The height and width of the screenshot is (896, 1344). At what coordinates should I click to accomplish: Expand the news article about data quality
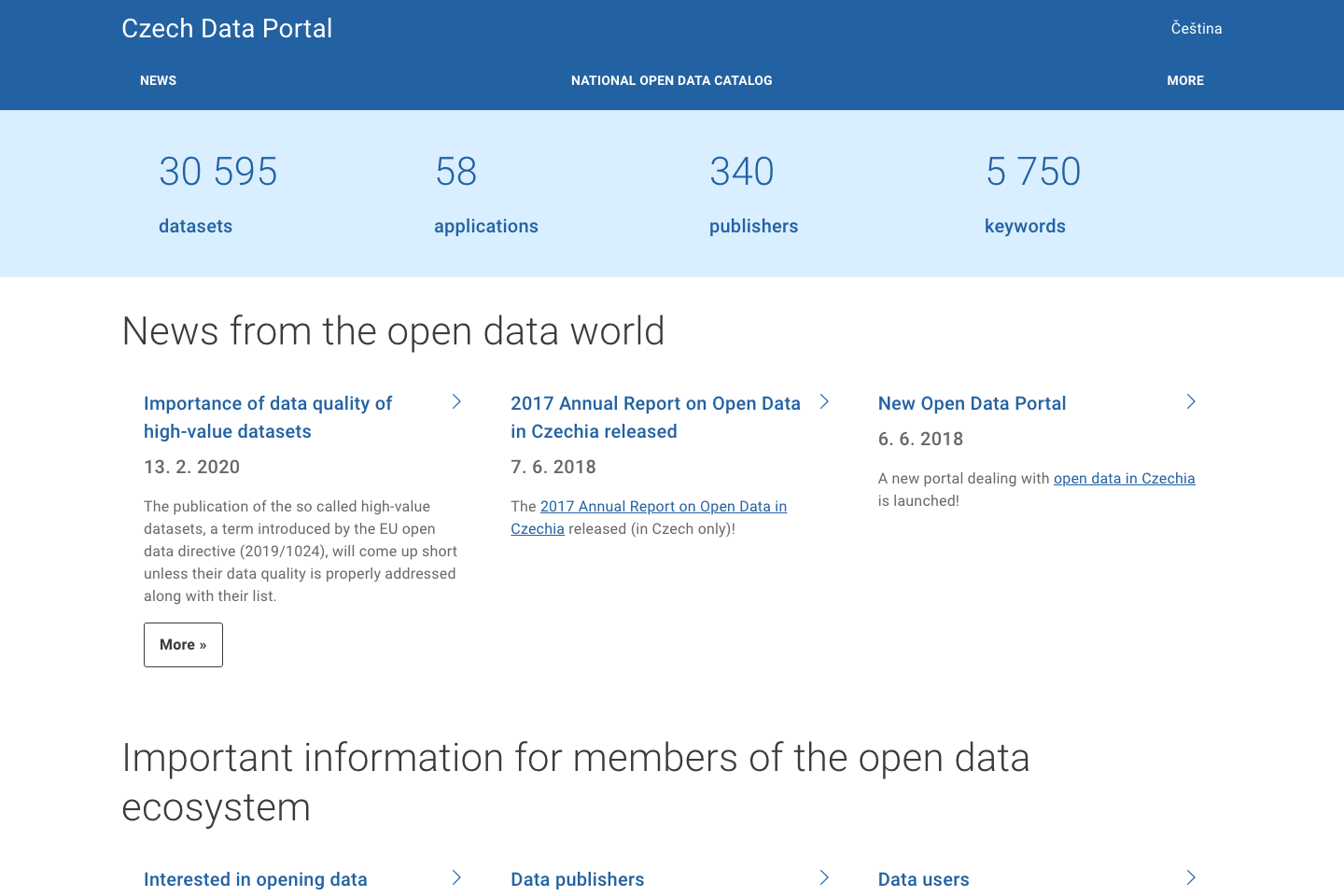point(268,416)
